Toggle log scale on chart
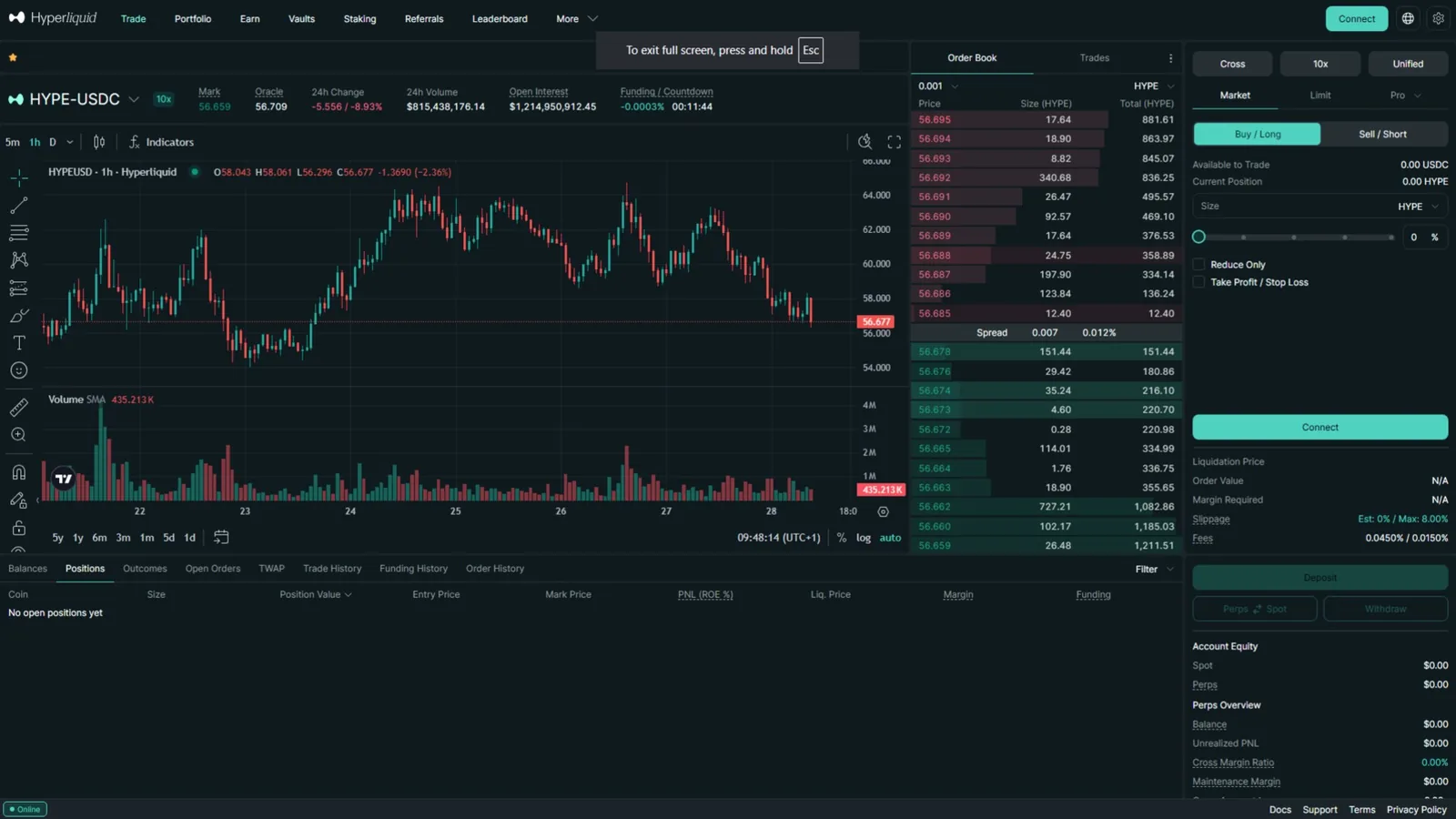The image size is (1456, 819). [864, 538]
